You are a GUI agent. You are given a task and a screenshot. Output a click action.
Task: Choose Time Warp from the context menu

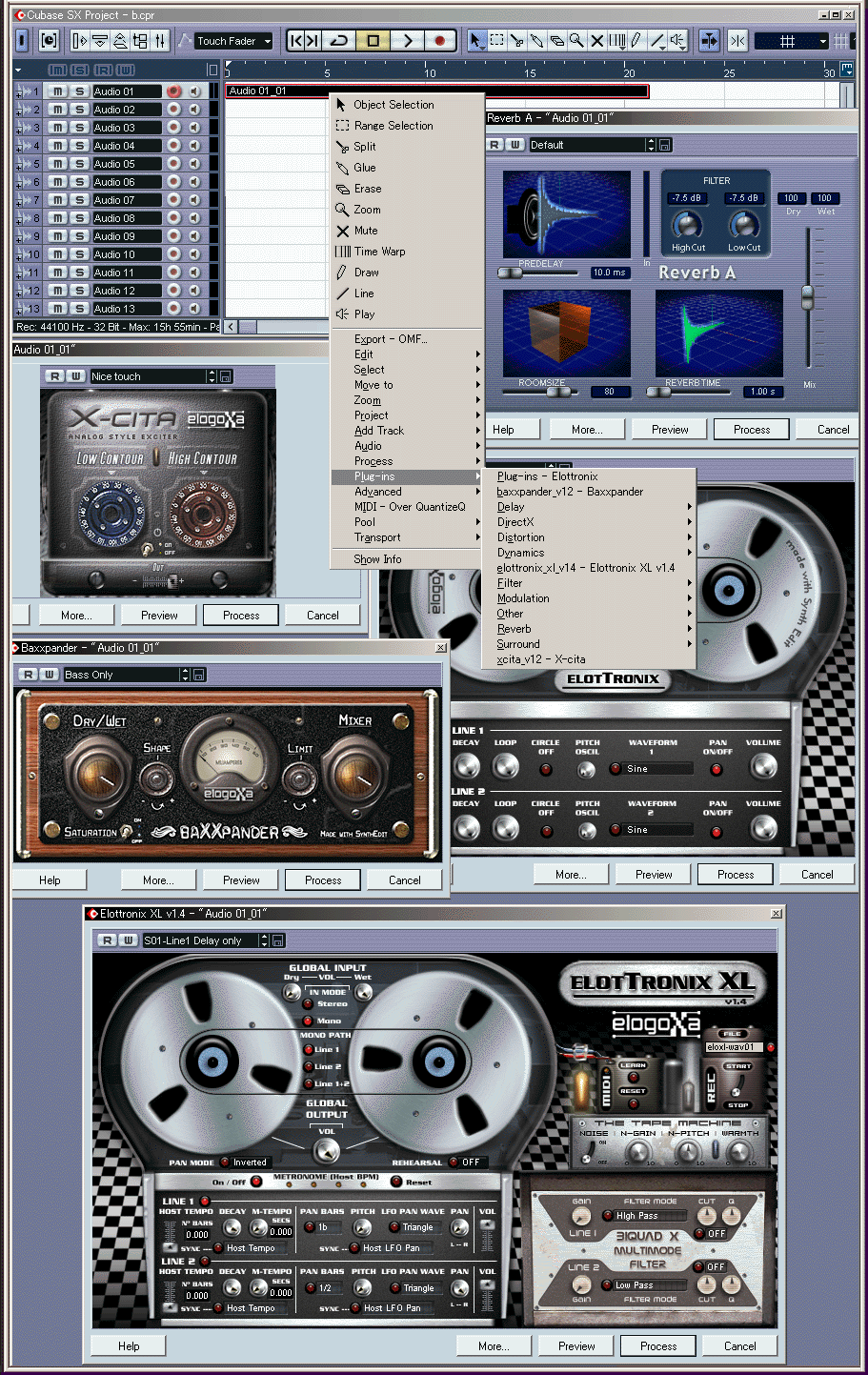point(381,251)
